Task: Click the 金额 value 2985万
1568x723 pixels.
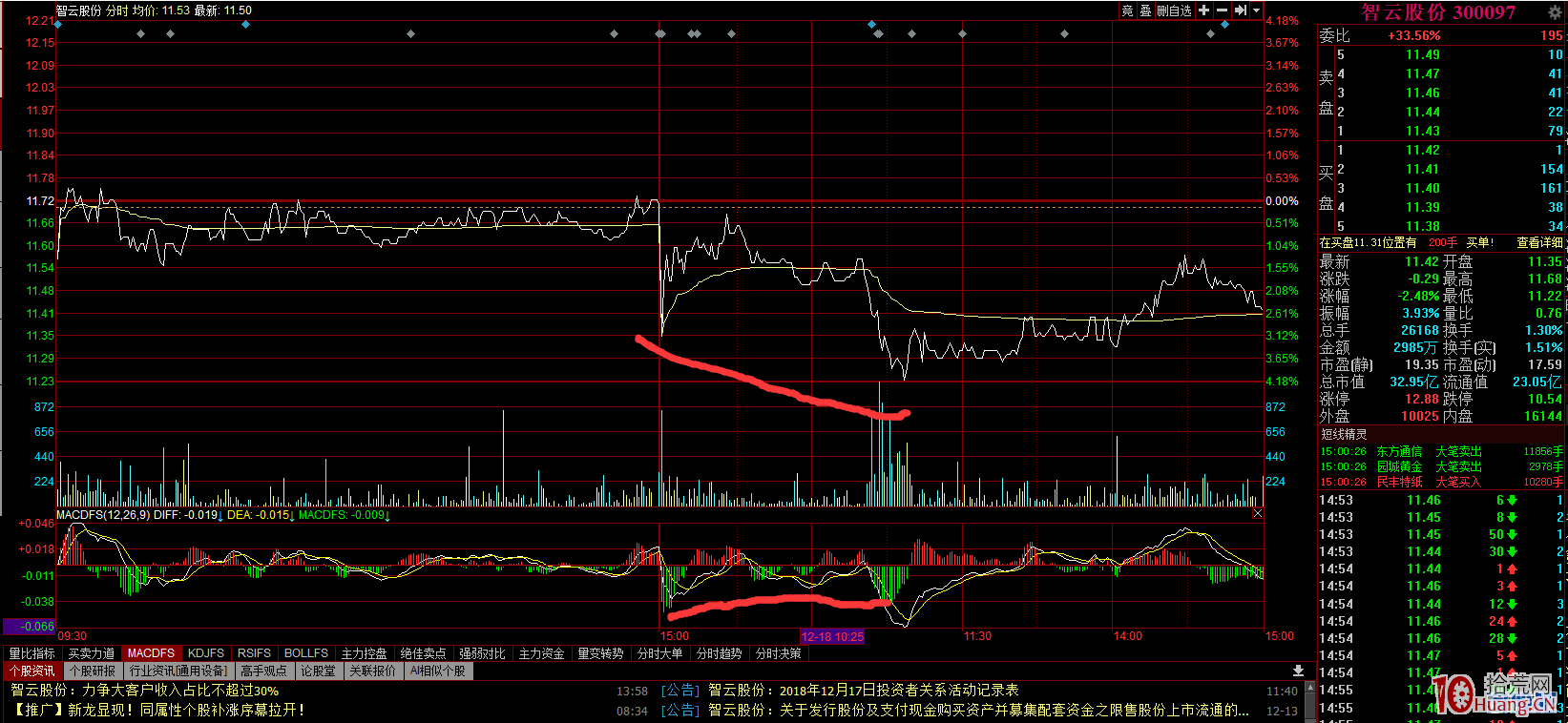Action: pyautogui.click(x=1417, y=348)
